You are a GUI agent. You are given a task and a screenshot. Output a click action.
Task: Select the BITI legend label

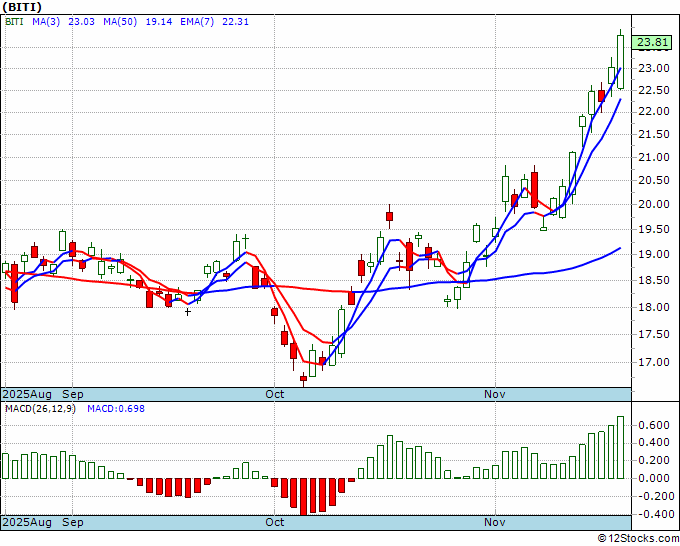(x=14, y=21)
